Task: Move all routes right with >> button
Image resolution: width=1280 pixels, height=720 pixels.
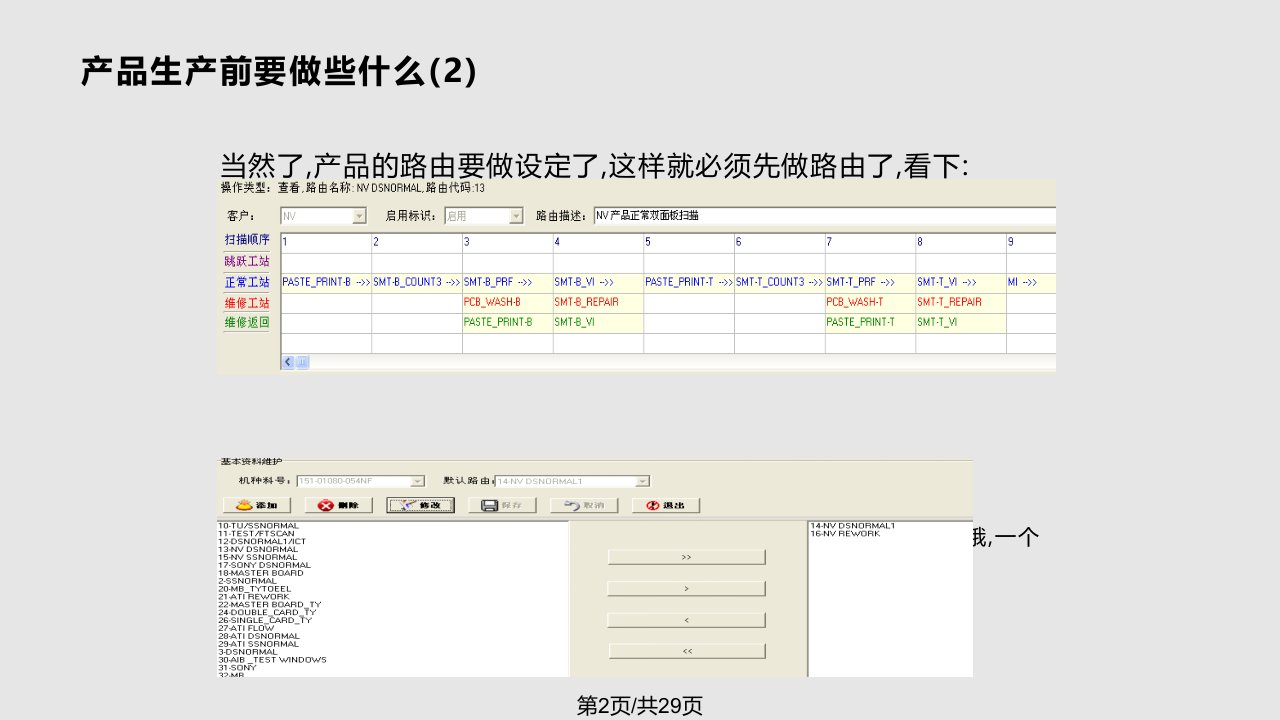Action: (686, 557)
